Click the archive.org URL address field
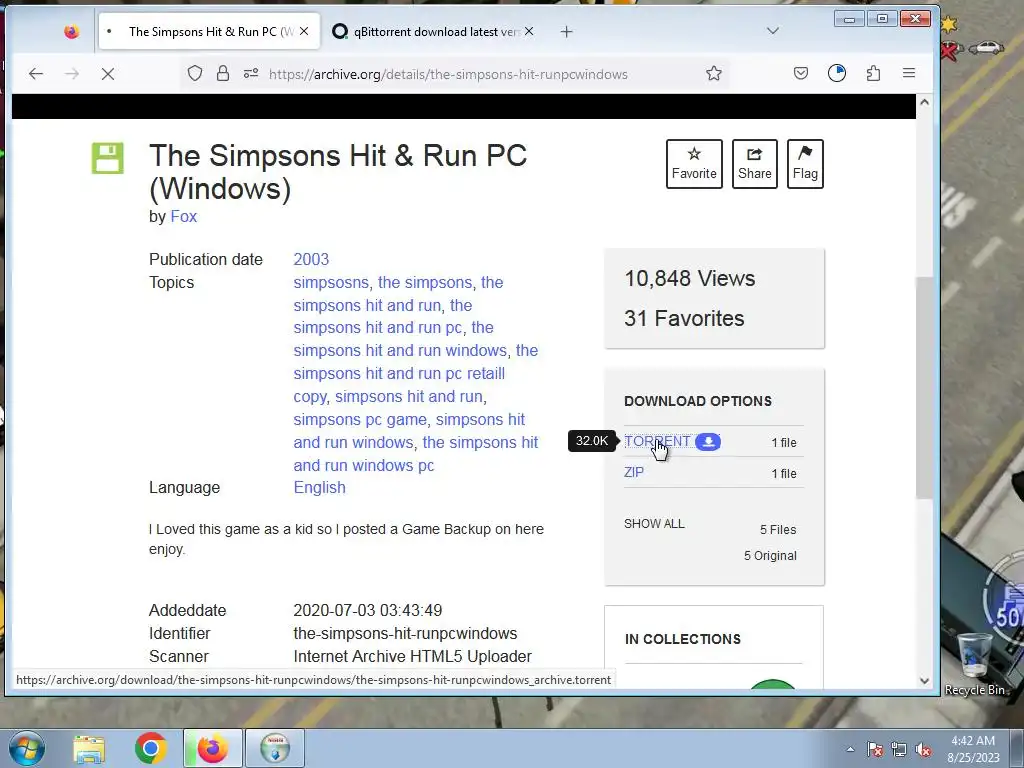Image resolution: width=1024 pixels, height=768 pixels. click(x=448, y=74)
